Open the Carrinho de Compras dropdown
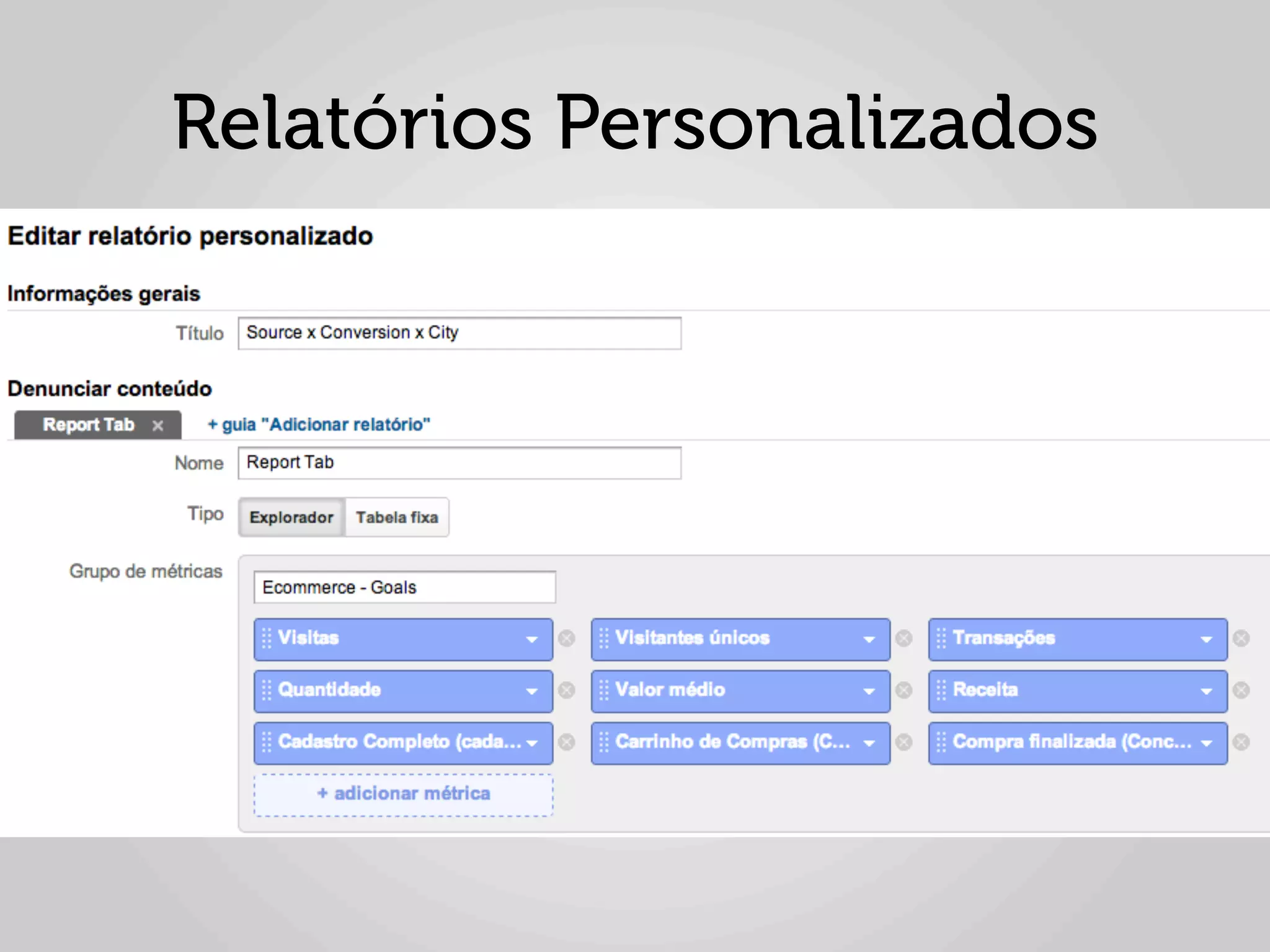 click(x=869, y=743)
